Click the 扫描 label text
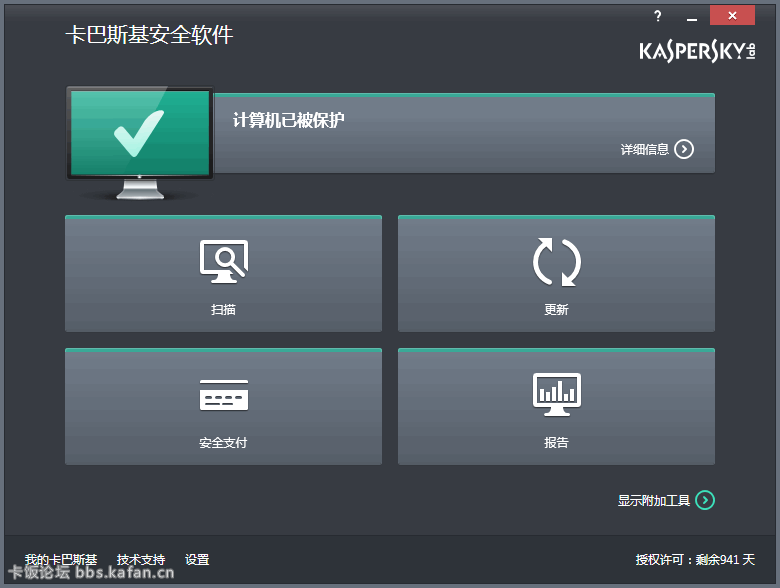Image resolution: width=780 pixels, height=588 pixels. tap(223, 309)
